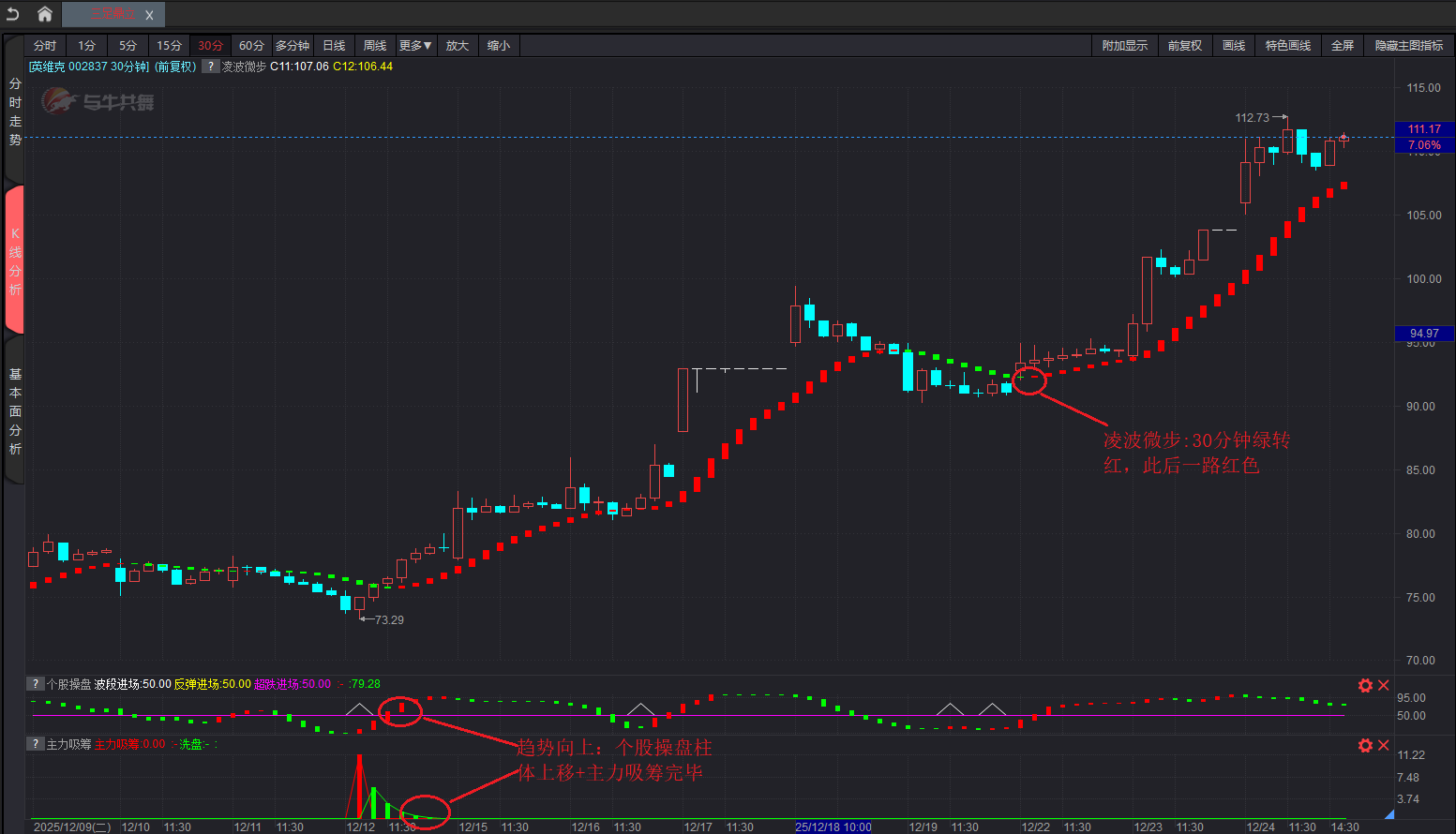Toggle 隐藏主图指标 to hide main indicator
Screen dimensions: 1456x834
[1408, 46]
